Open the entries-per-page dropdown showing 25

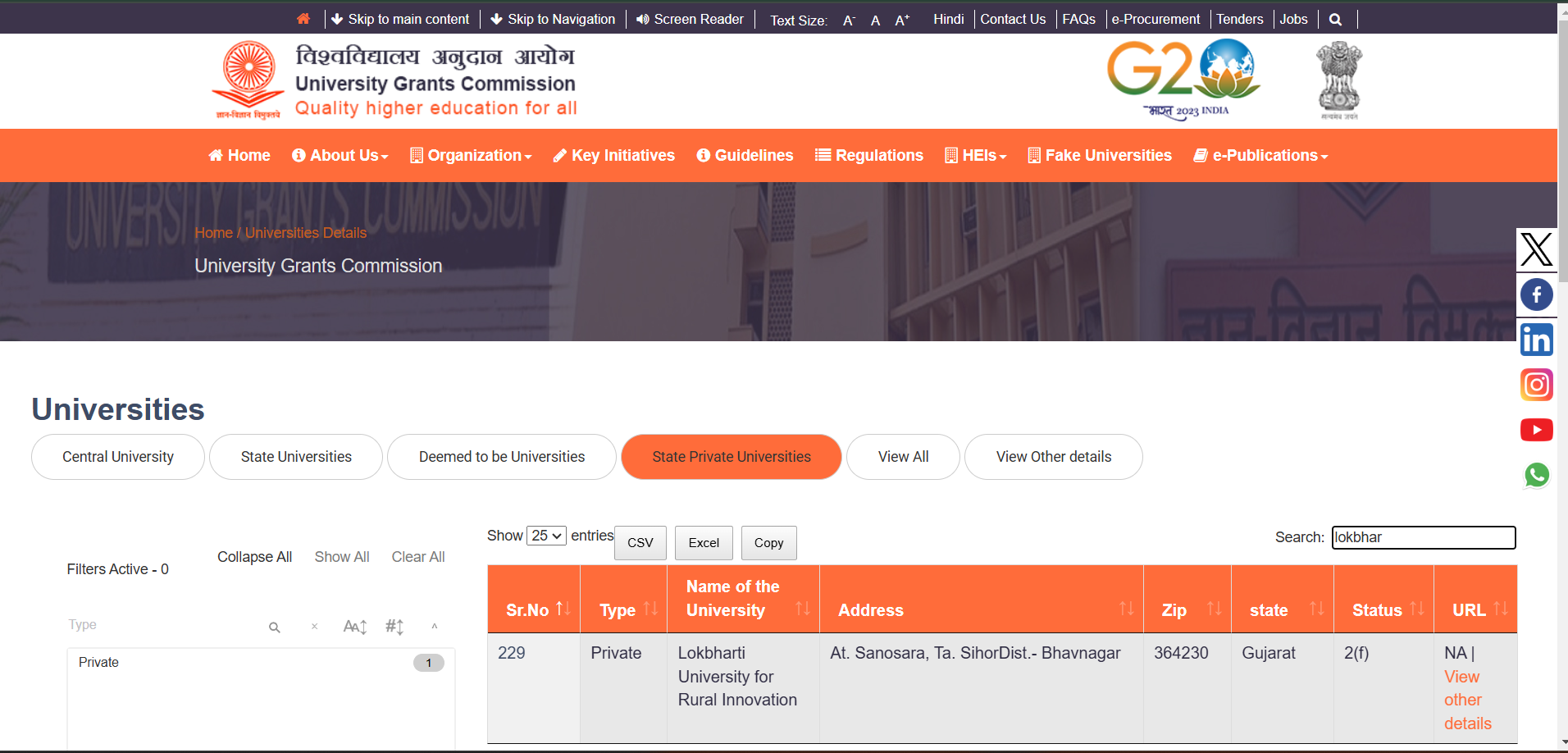pos(546,536)
